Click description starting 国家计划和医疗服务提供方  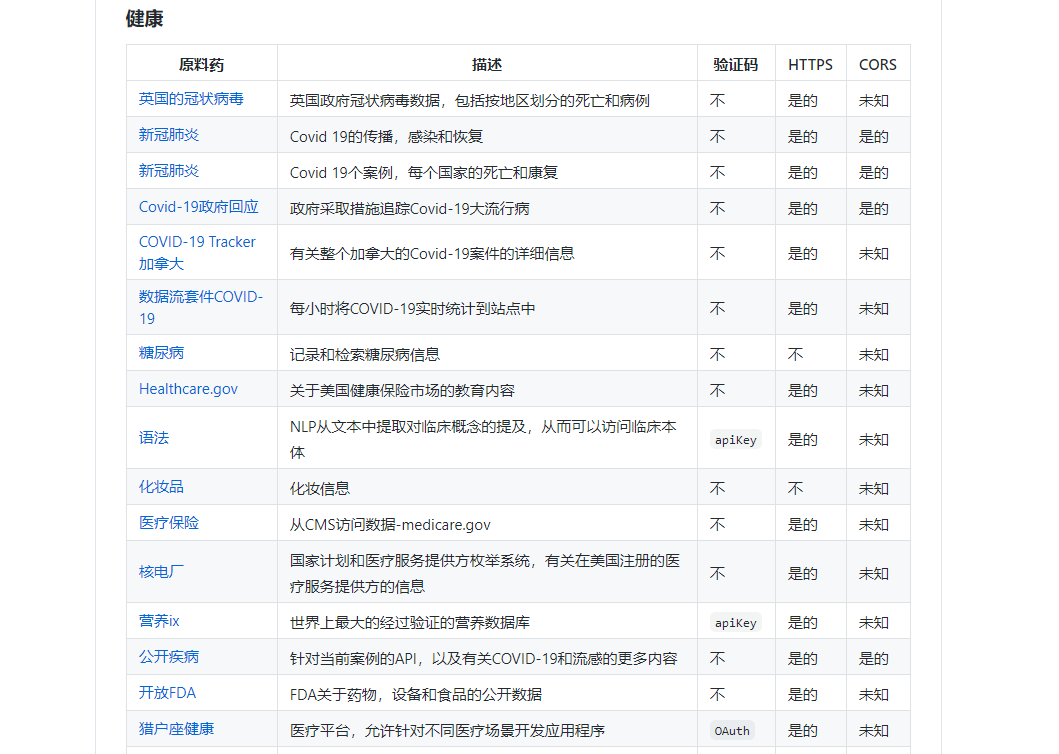(485, 574)
